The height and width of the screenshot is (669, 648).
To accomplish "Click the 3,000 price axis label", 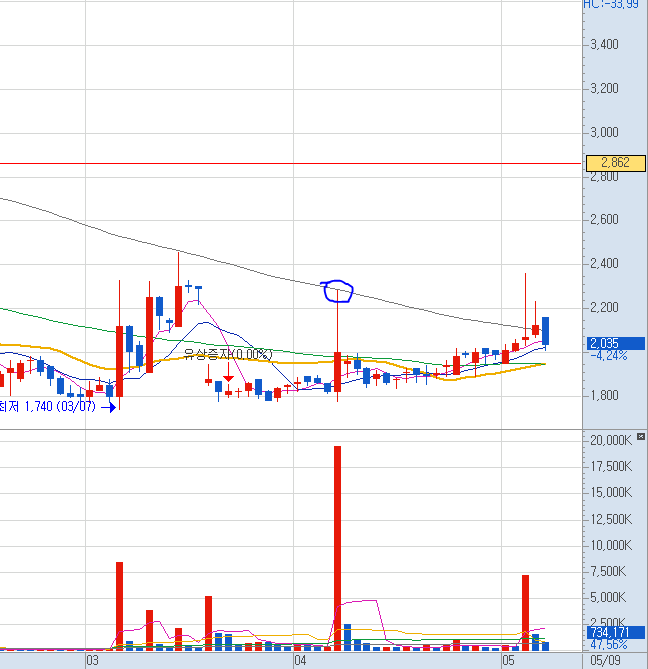I will tap(604, 132).
